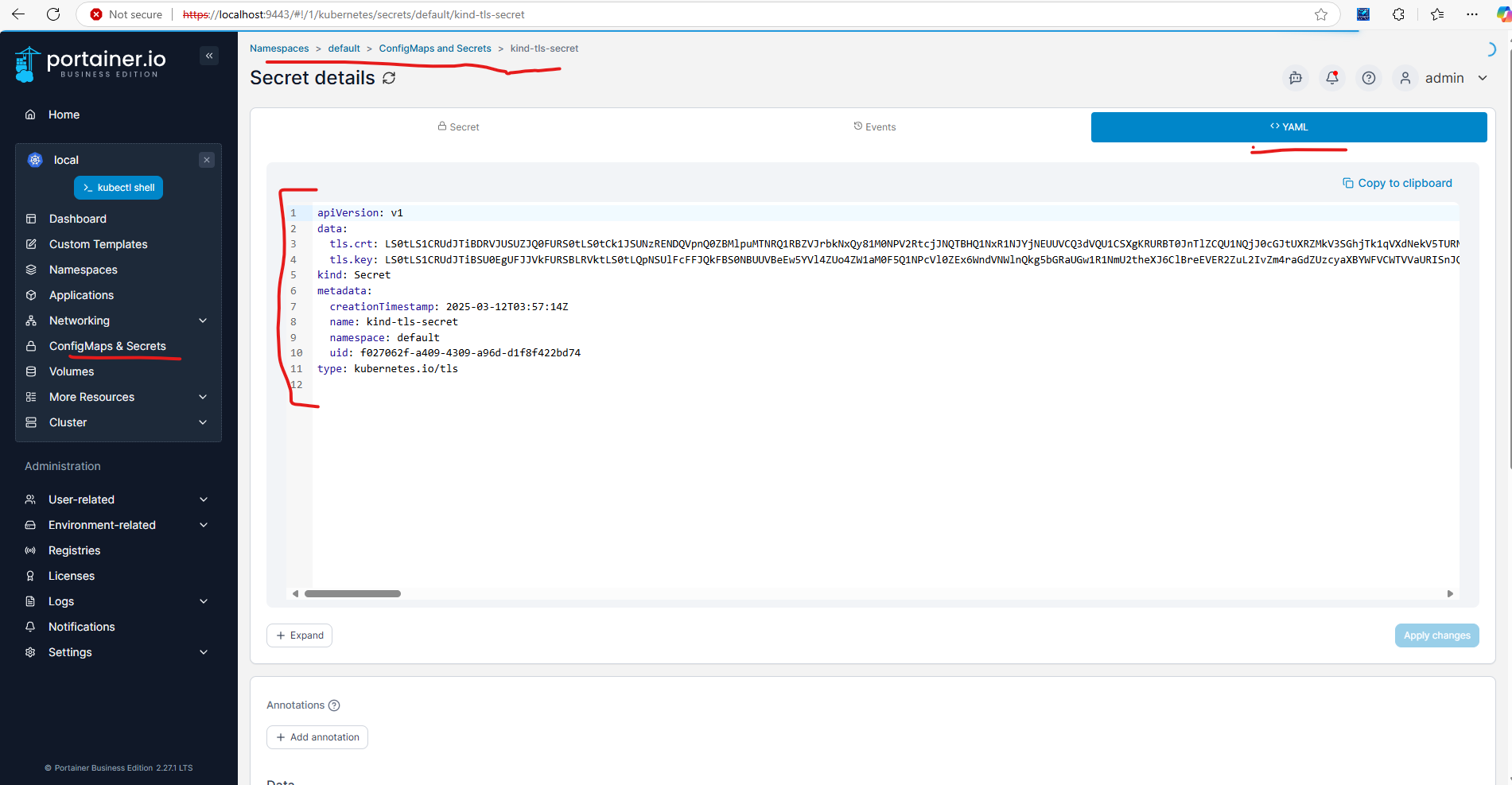Refresh secret details via reload icon

click(x=389, y=78)
